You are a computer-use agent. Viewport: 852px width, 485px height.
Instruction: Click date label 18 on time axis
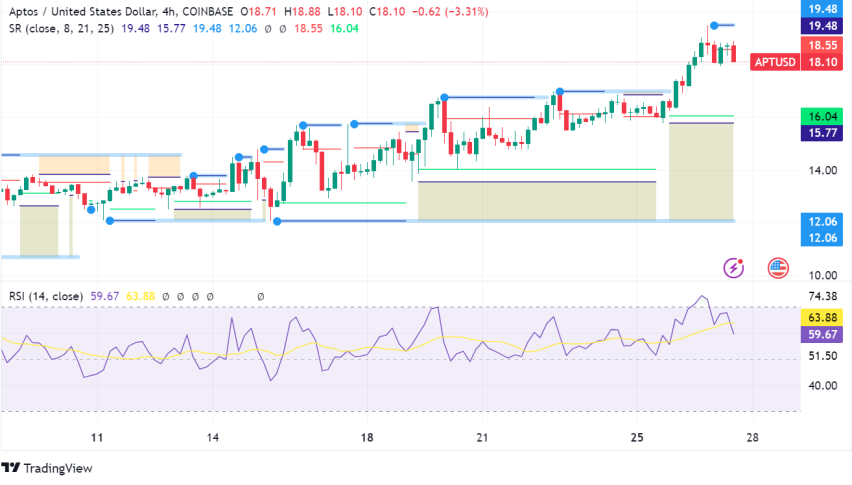click(x=367, y=437)
